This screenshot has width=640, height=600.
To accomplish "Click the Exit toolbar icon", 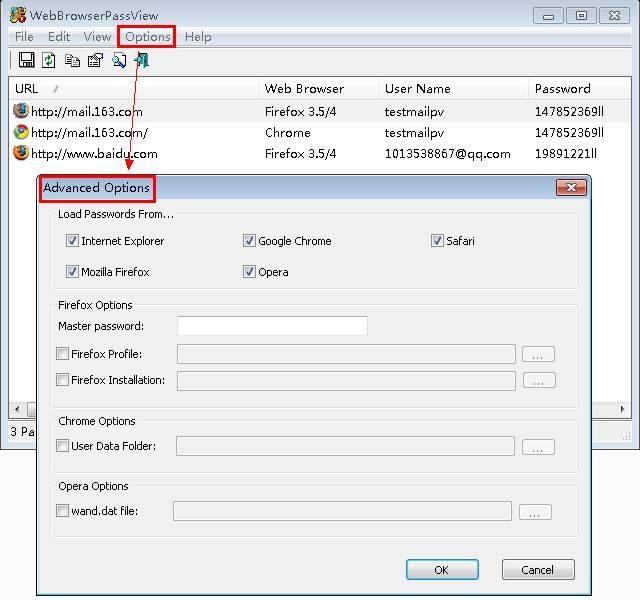I will tap(142, 61).
